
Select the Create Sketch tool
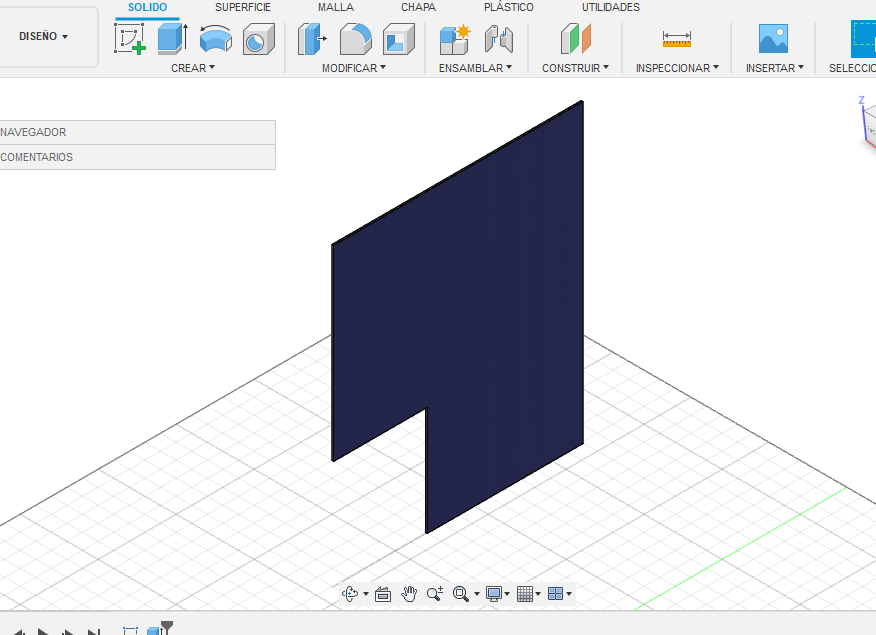pos(130,39)
